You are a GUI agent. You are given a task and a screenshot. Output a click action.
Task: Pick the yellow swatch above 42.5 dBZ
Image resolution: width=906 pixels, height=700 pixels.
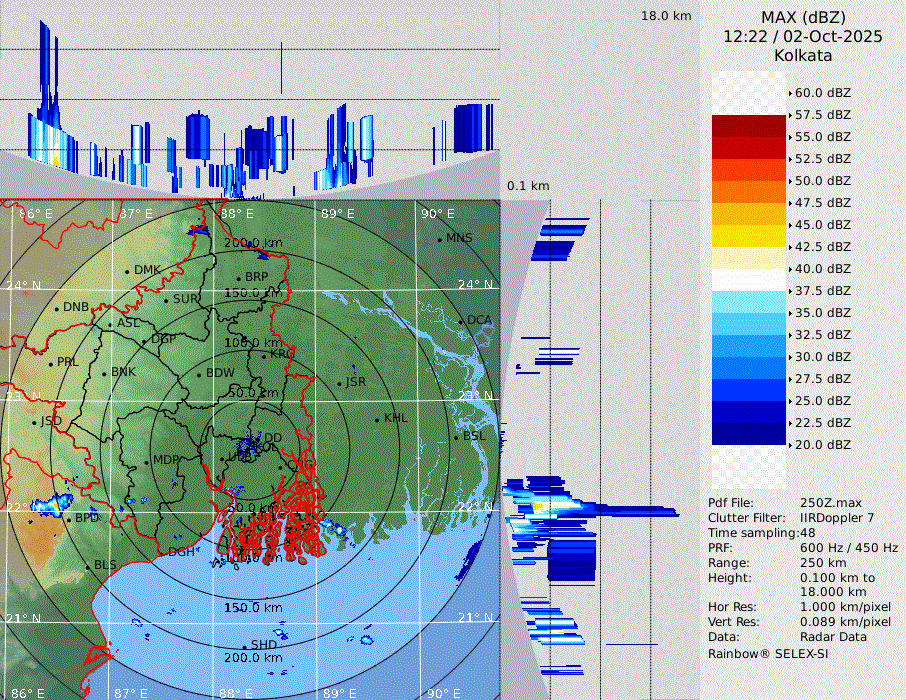(x=749, y=236)
